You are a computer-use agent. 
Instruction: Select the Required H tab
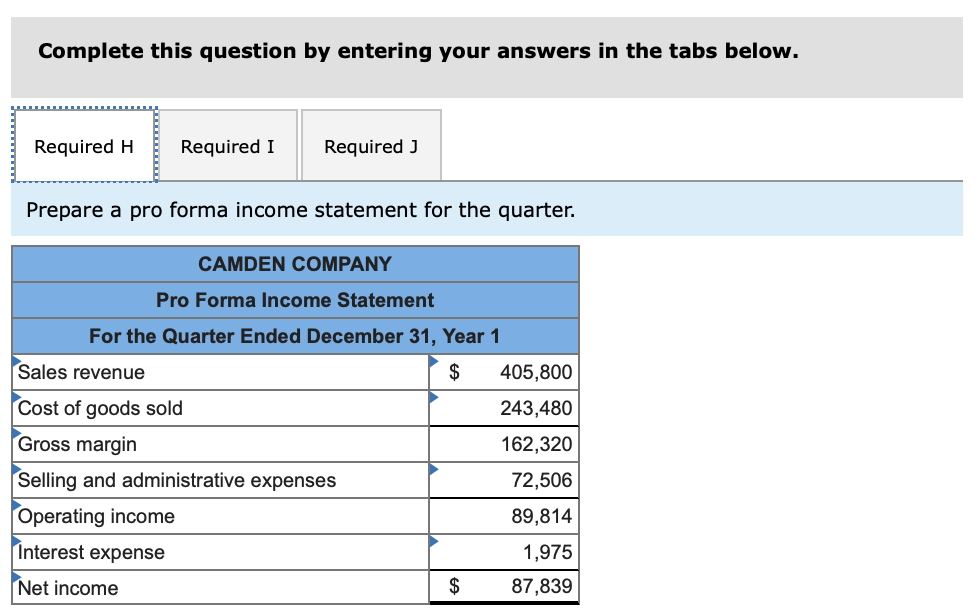pyautogui.click(x=84, y=146)
